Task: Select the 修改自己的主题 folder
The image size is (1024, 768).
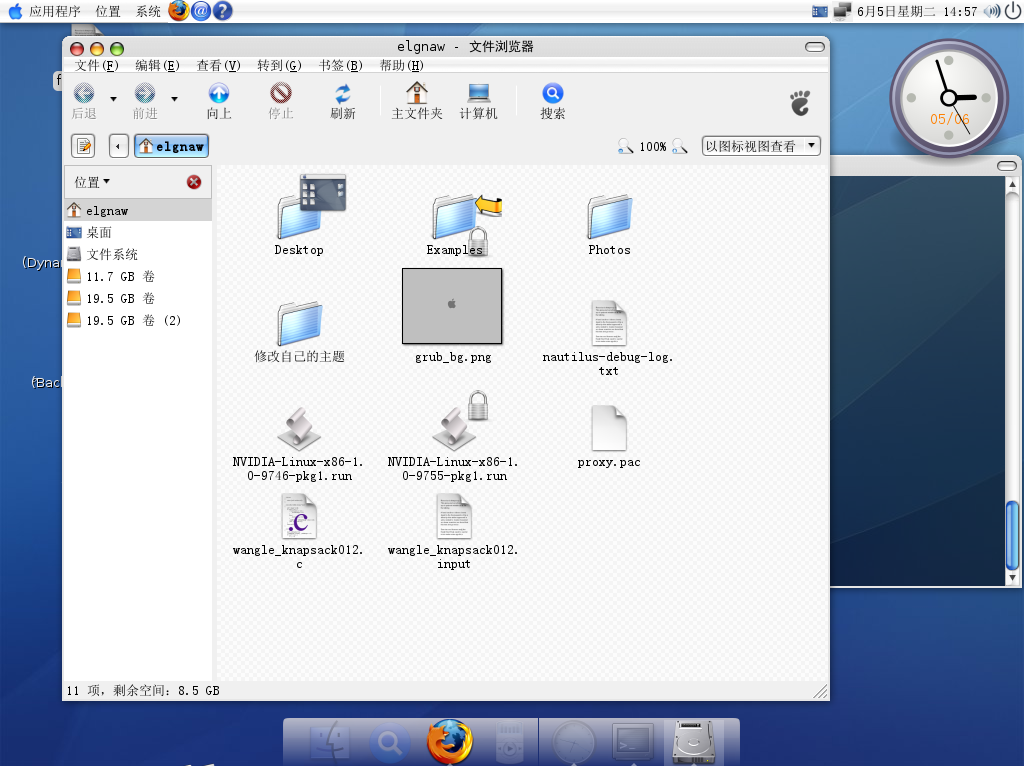Action: [x=299, y=324]
